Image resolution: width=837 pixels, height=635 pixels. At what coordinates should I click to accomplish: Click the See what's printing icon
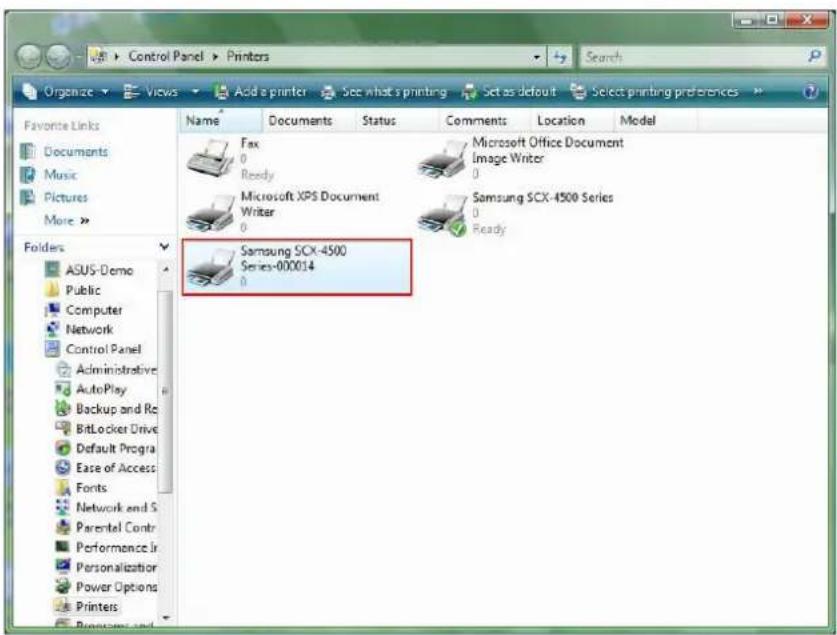pyautogui.click(x=328, y=92)
